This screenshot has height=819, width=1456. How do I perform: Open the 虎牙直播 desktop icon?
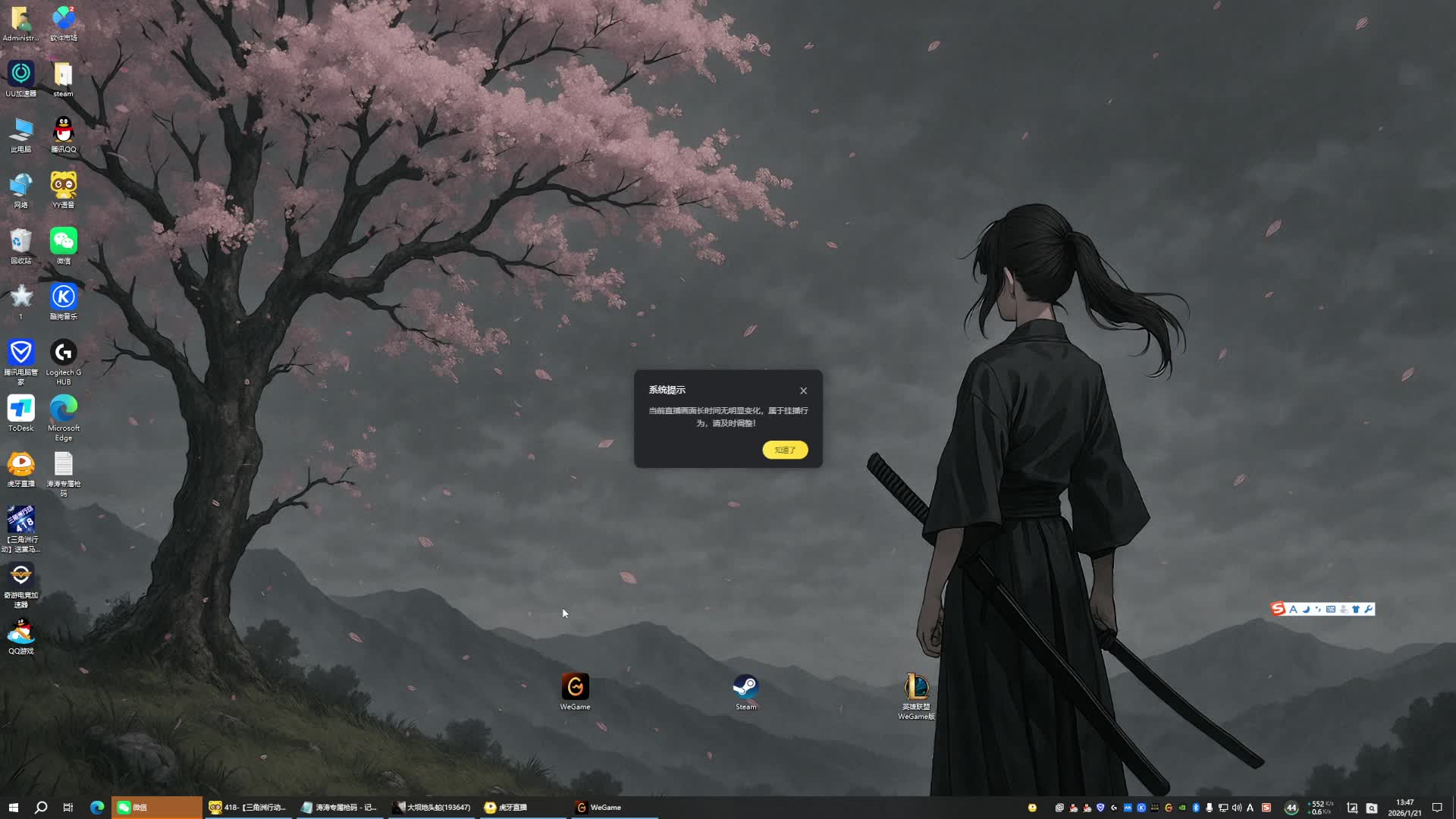pyautogui.click(x=20, y=464)
